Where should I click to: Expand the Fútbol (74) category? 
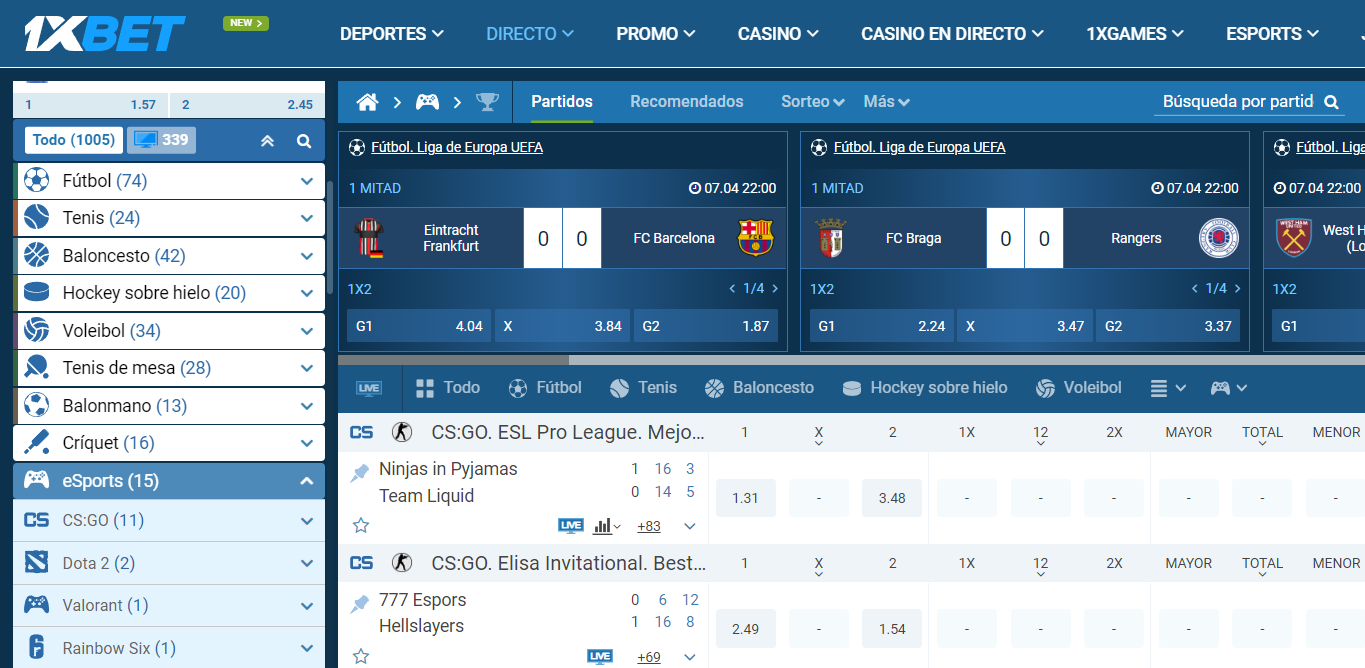click(307, 181)
